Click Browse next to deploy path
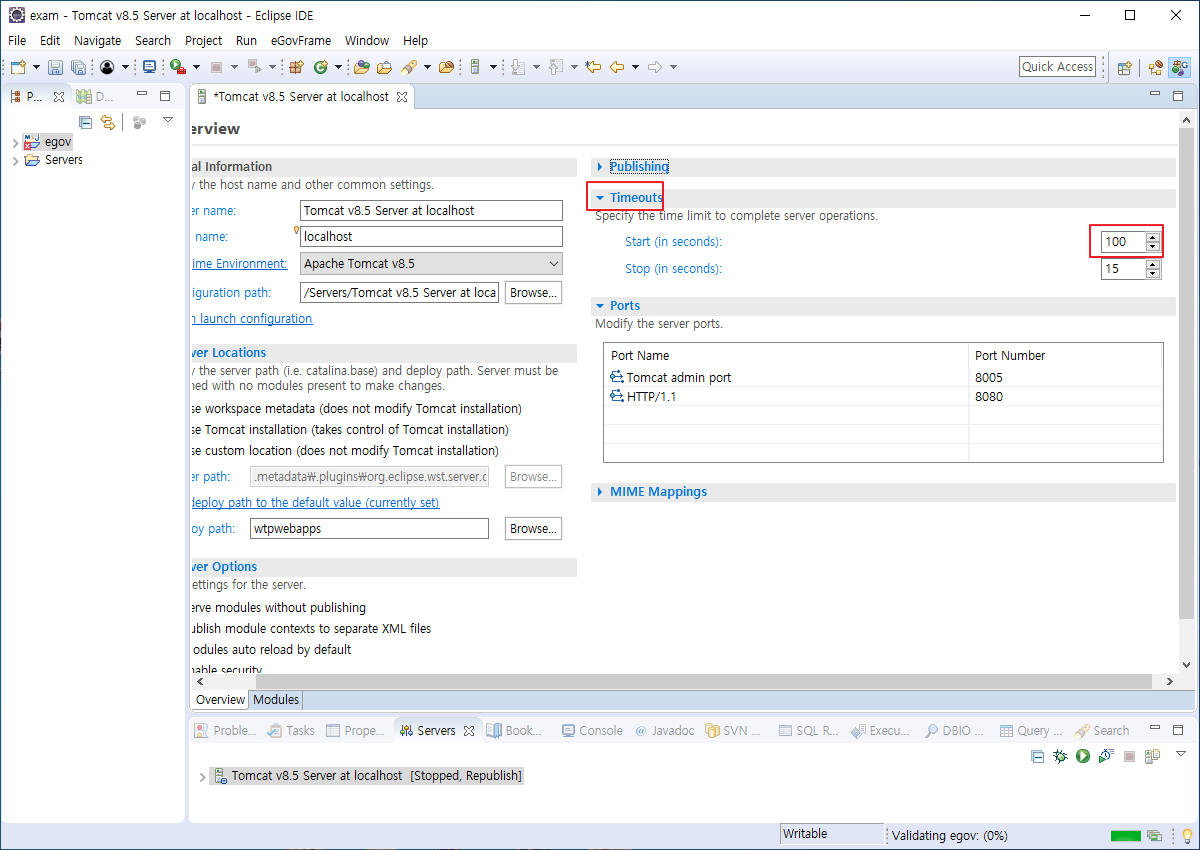 (533, 529)
